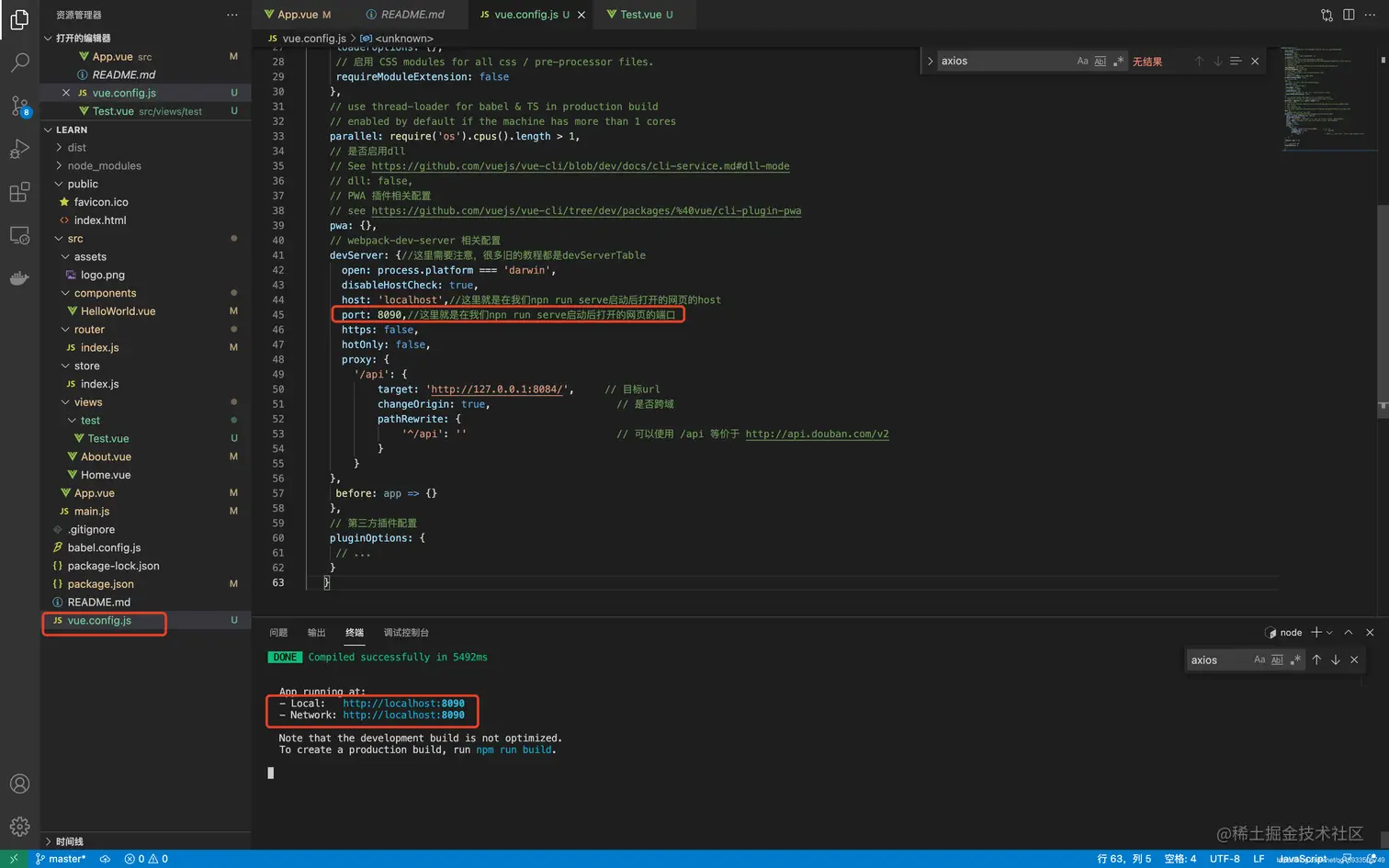This screenshot has height=868, width=1389.
Task: Toggle whole word in terminal find
Action: 1277,659
